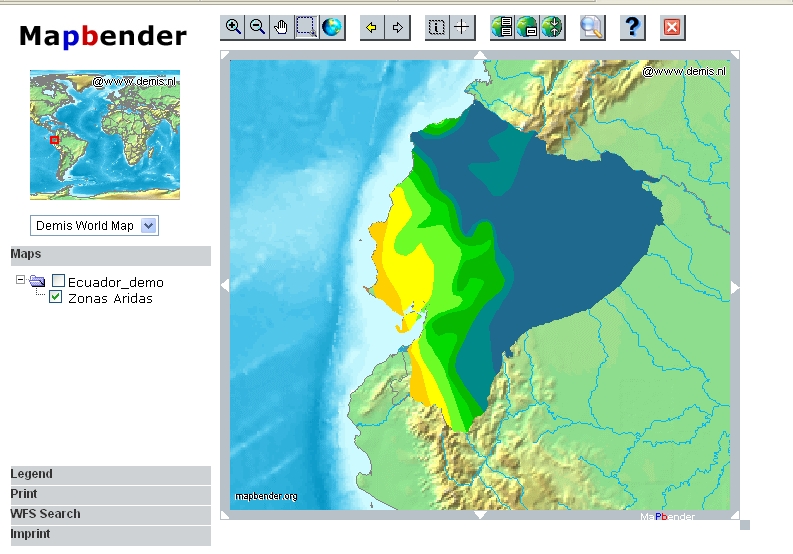Click the overview world map thumbnail

[105, 134]
